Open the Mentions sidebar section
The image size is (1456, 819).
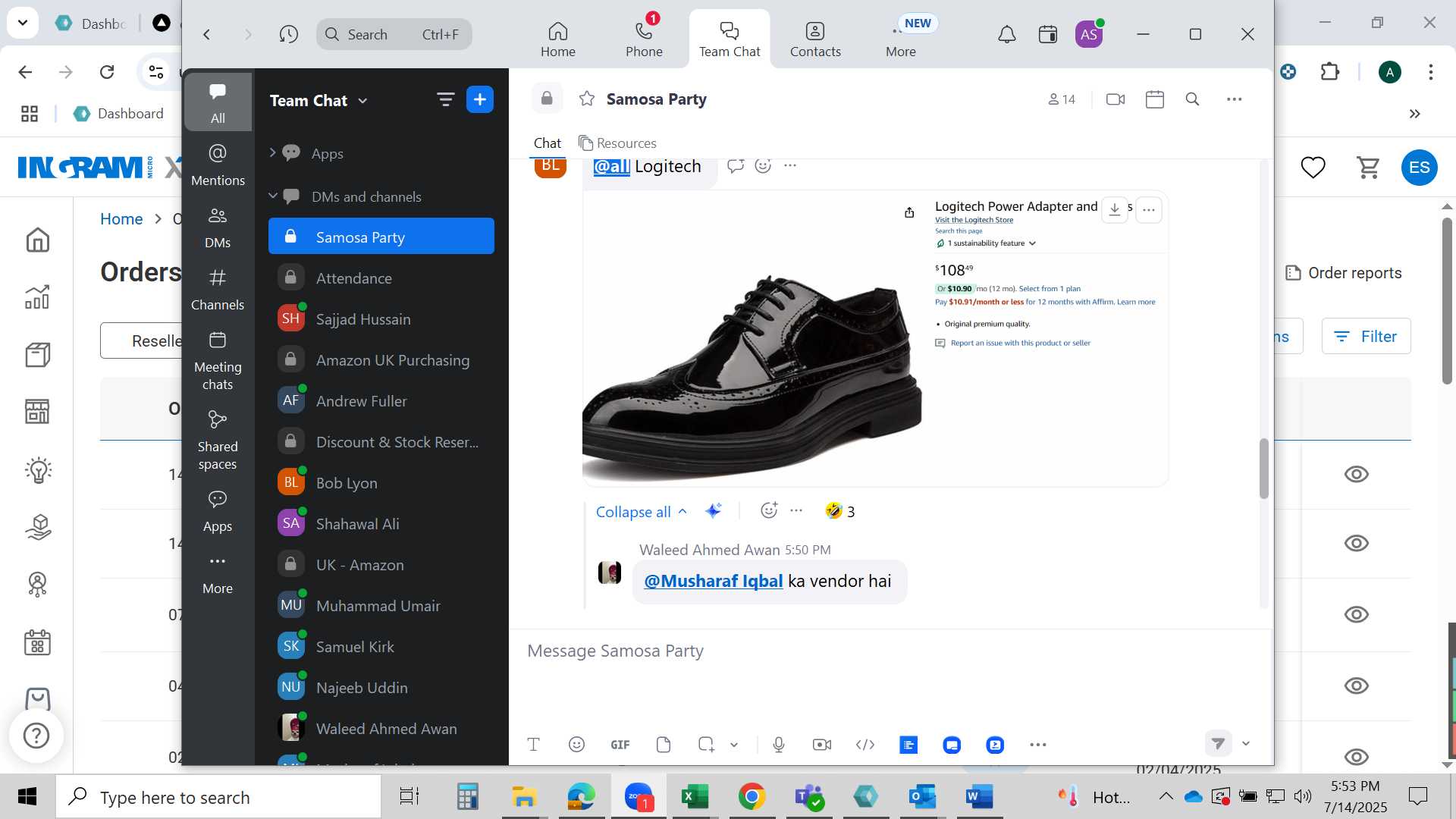point(218,165)
